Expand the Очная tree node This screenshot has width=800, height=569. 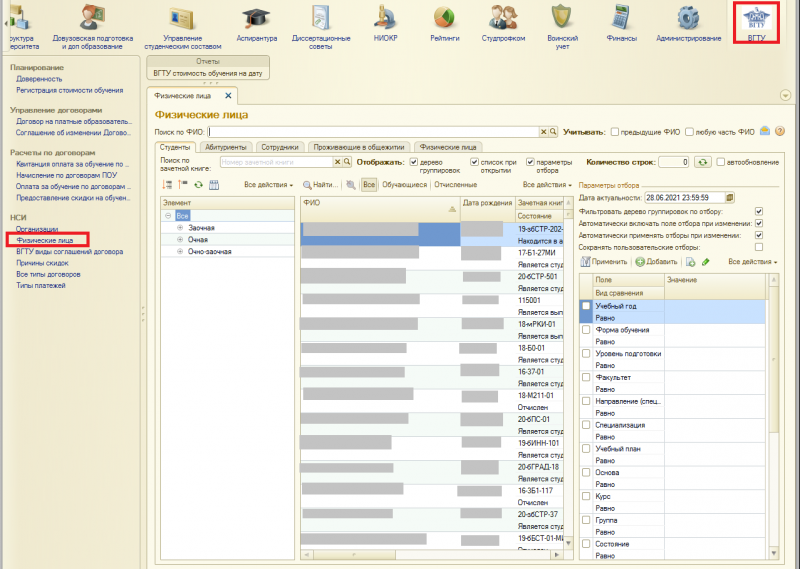180,239
